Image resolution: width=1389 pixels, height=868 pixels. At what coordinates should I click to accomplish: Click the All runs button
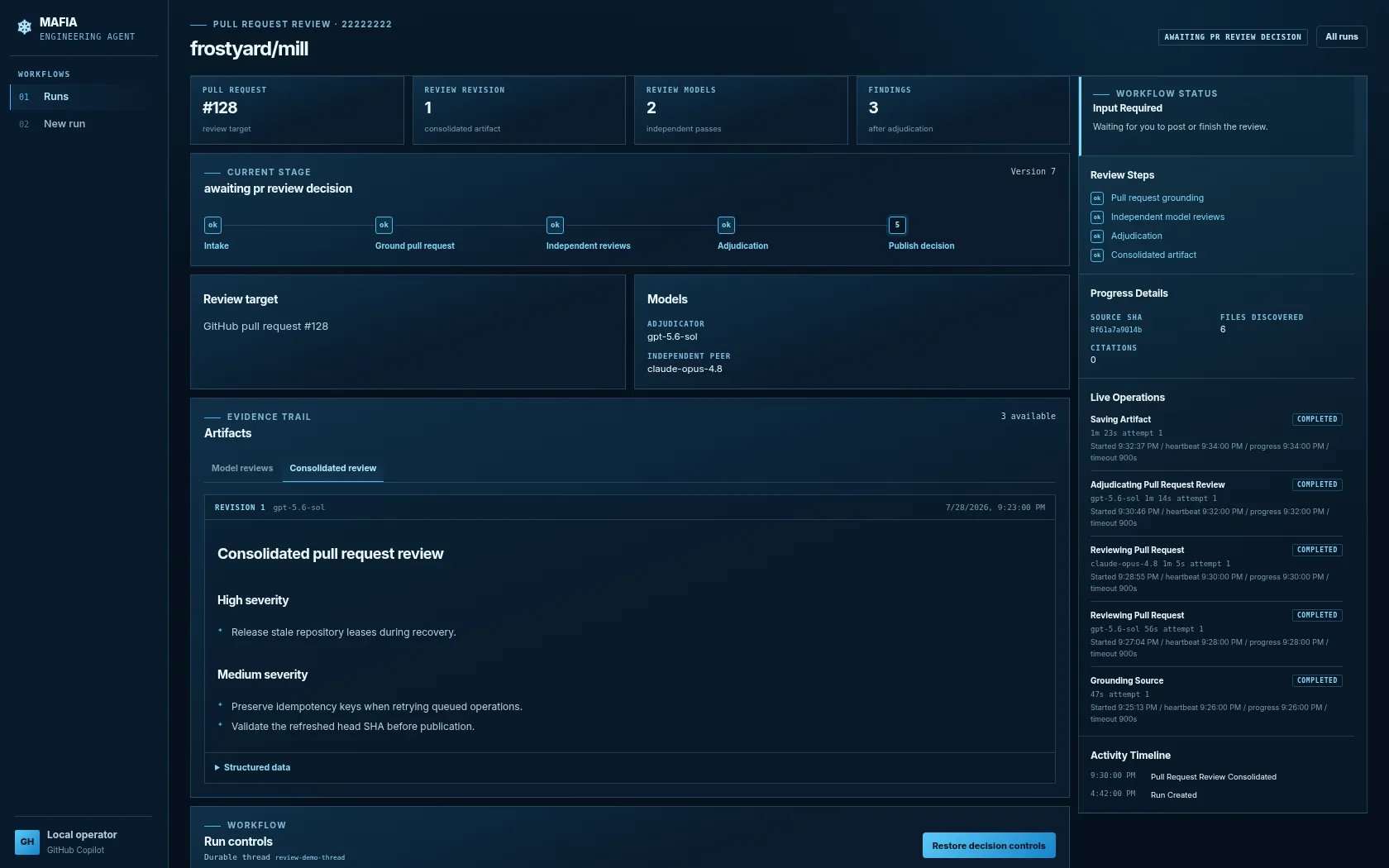coord(1341,36)
